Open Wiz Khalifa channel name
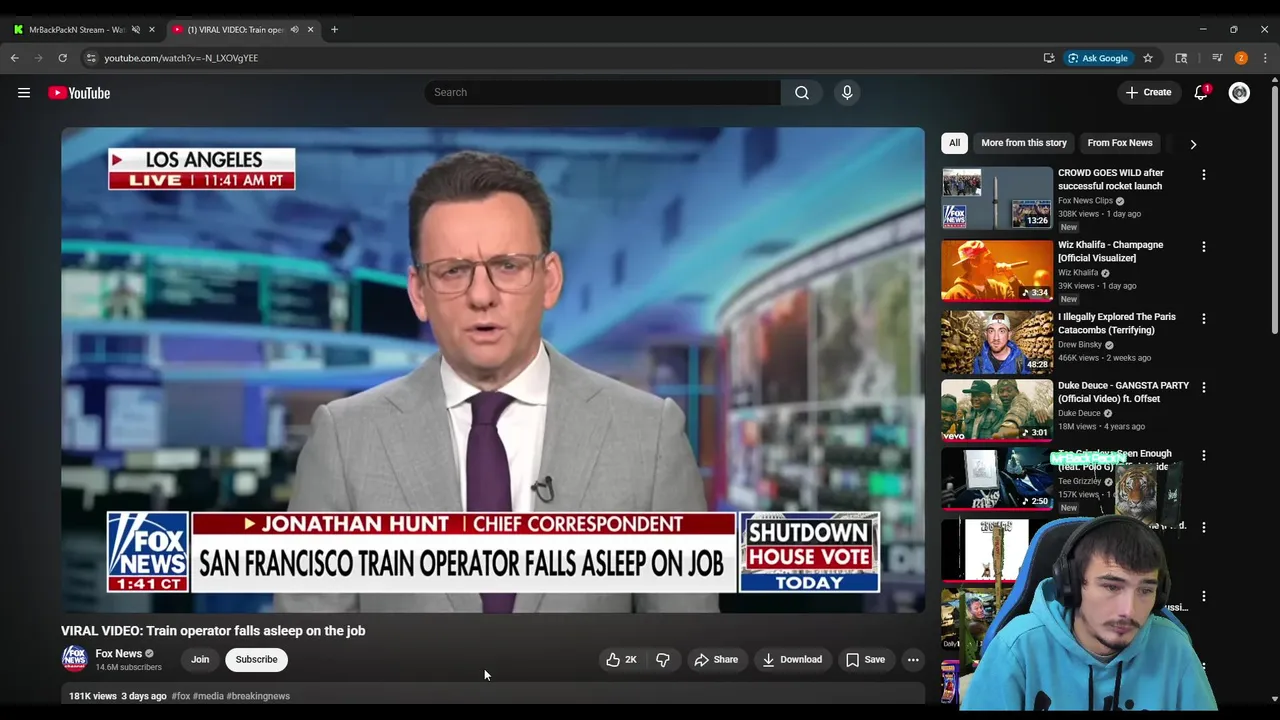 click(x=1078, y=273)
